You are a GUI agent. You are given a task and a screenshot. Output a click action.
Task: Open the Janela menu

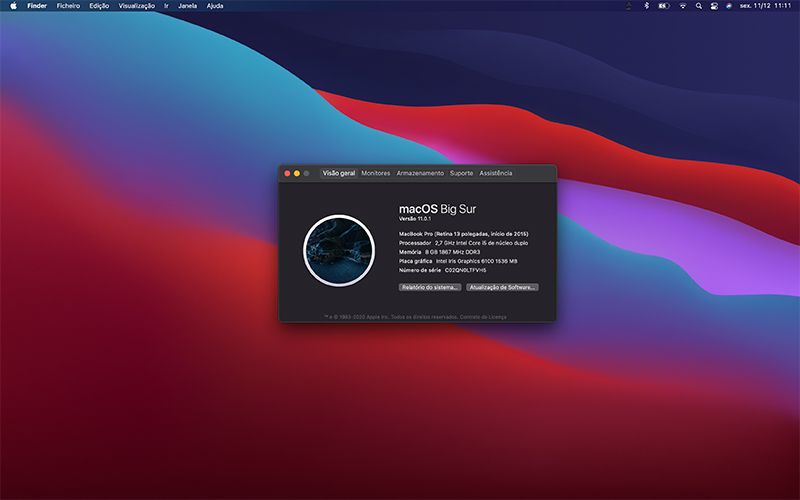tap(187, 6)
